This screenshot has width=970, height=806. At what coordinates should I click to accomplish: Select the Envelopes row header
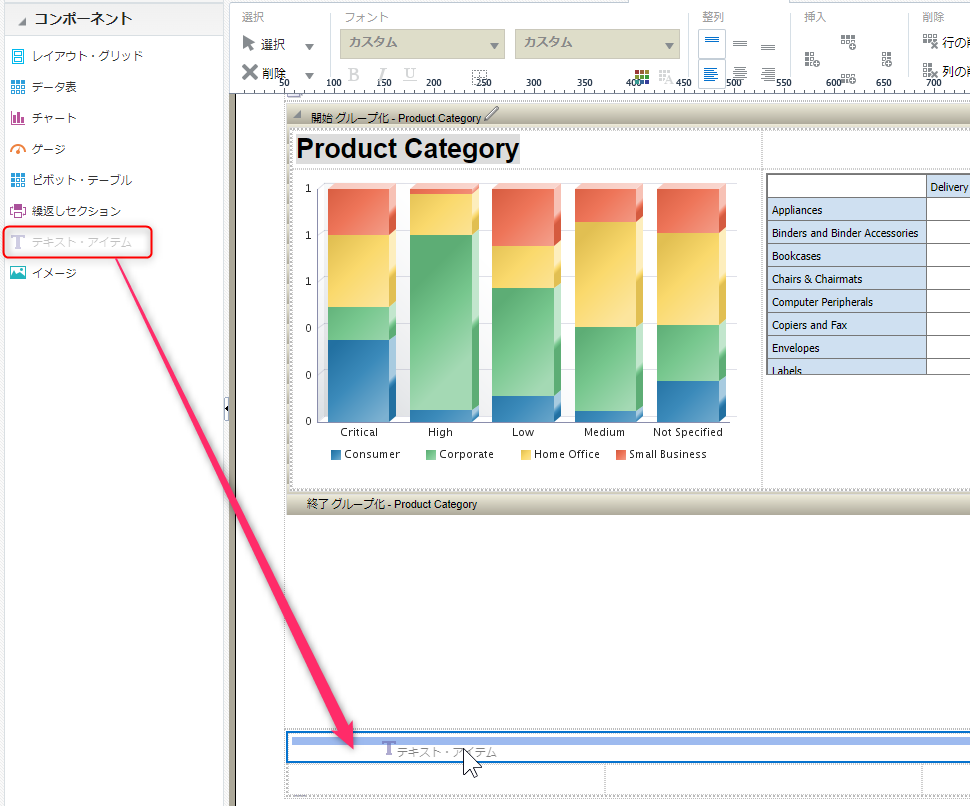click(846, 348)
